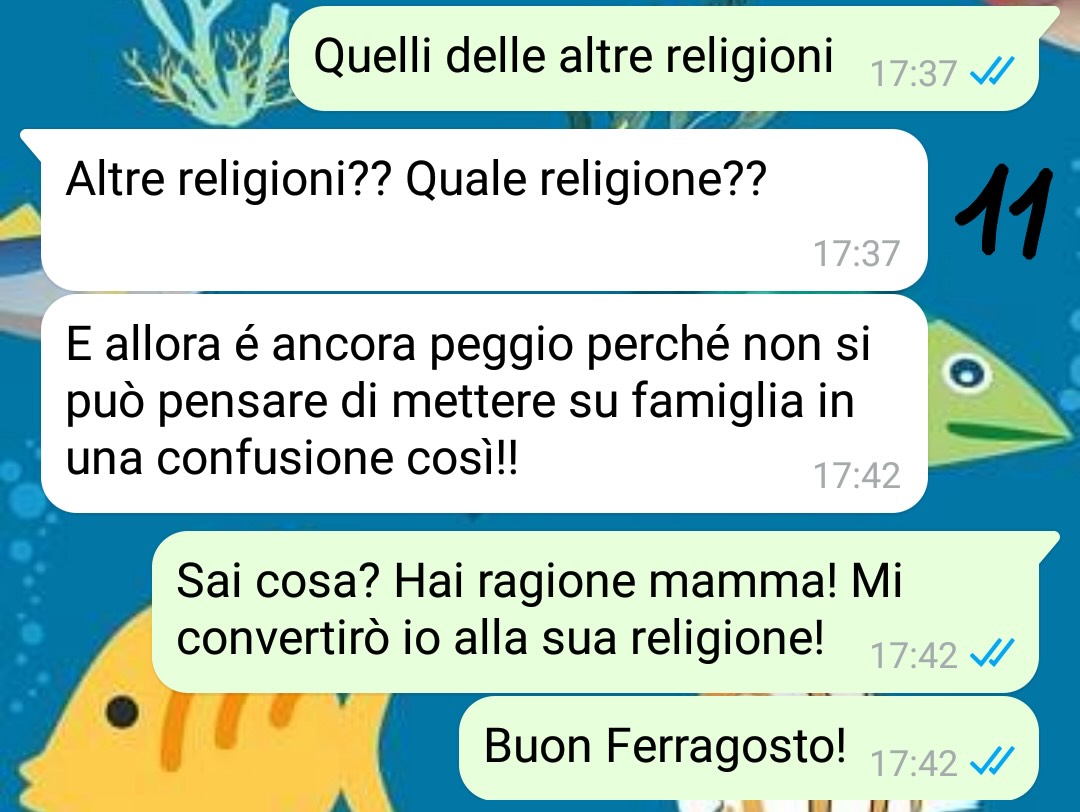Tap the handwritten number 11 annotation
The height and width of the screenshot is (812, 1080).
pos(1005,211)
